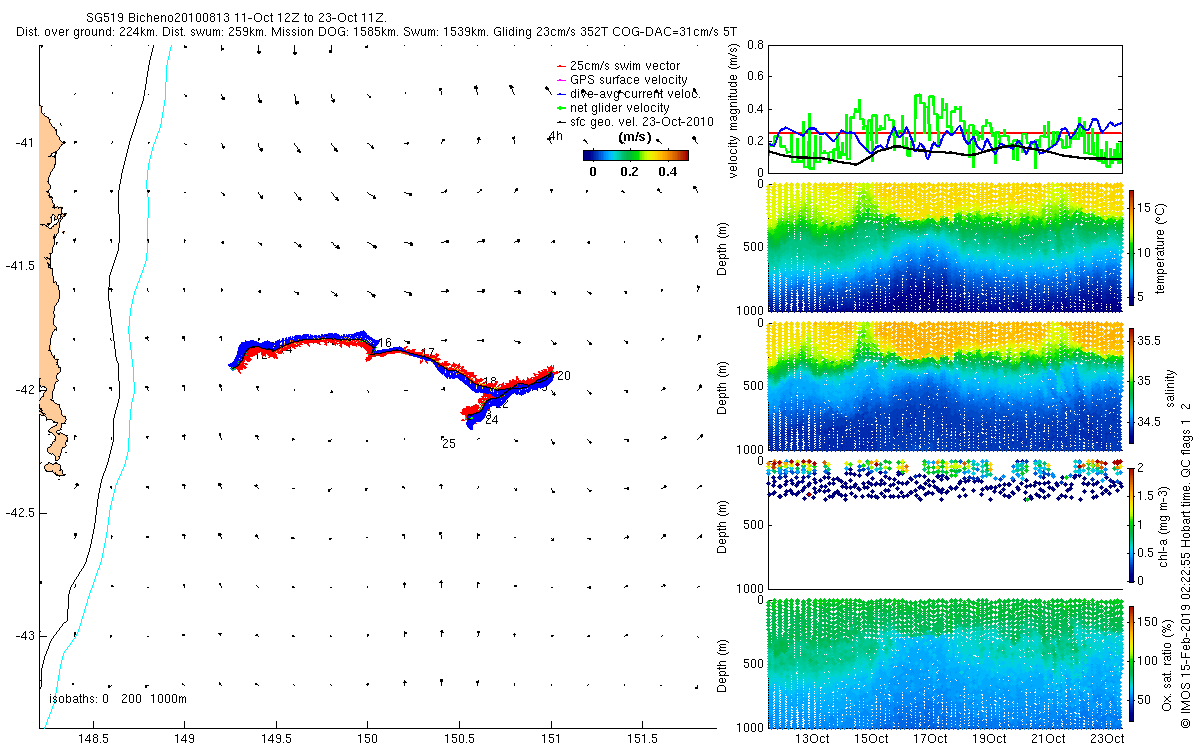Click the 'isobaths: 0 200 1000m' note

[x=117, y=699]
